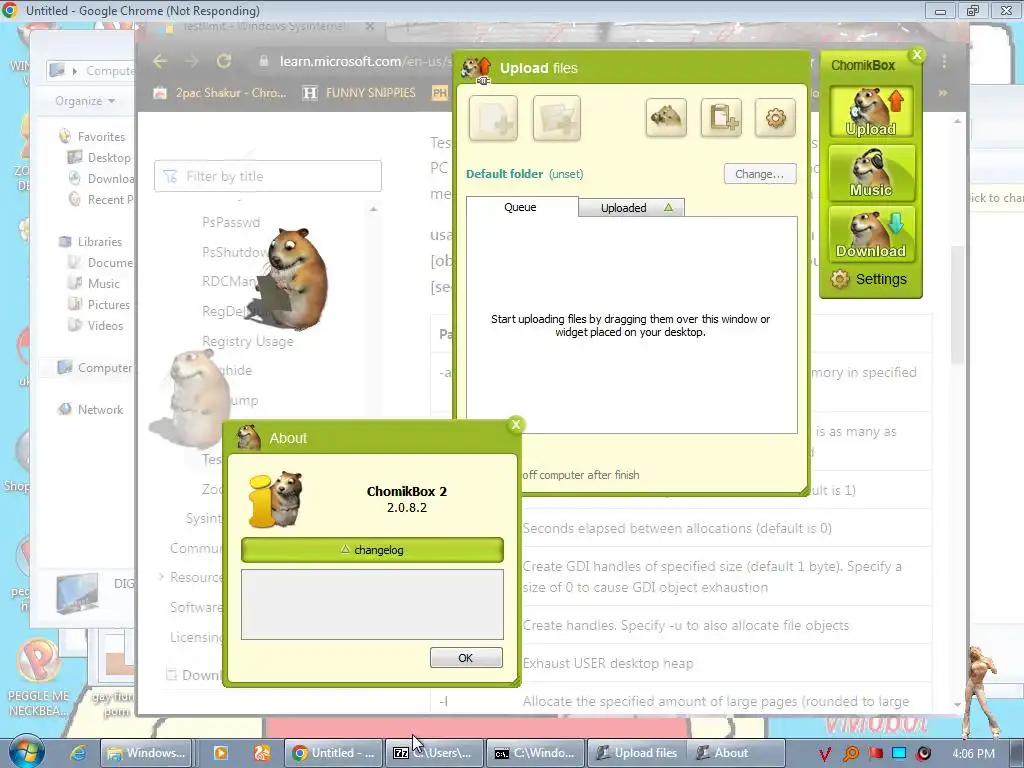Click the add file icon in Upload files
Image resolution: width=1024 pixels, height=768 pixels.
(x=493, y=118)
